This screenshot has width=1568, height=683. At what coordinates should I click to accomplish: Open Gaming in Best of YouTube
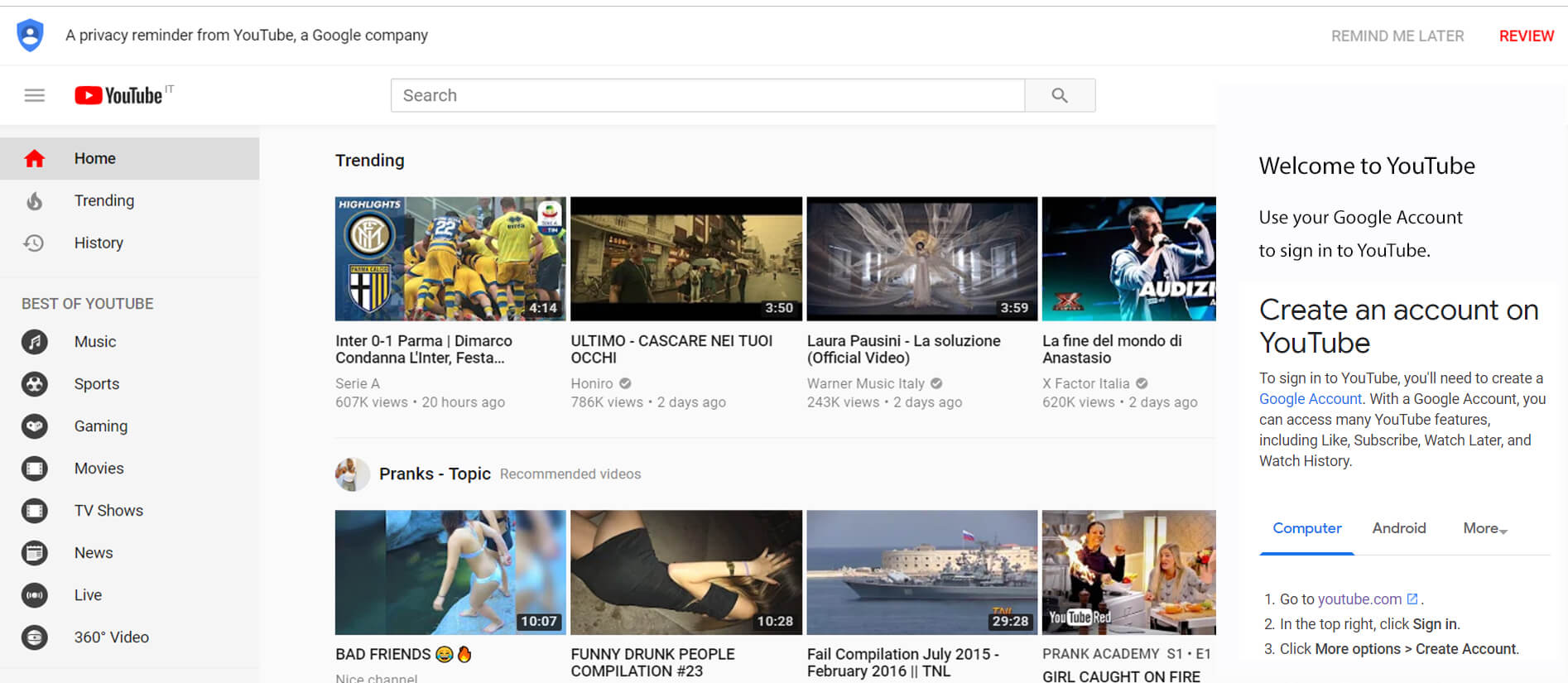click(x=129, y=426)
